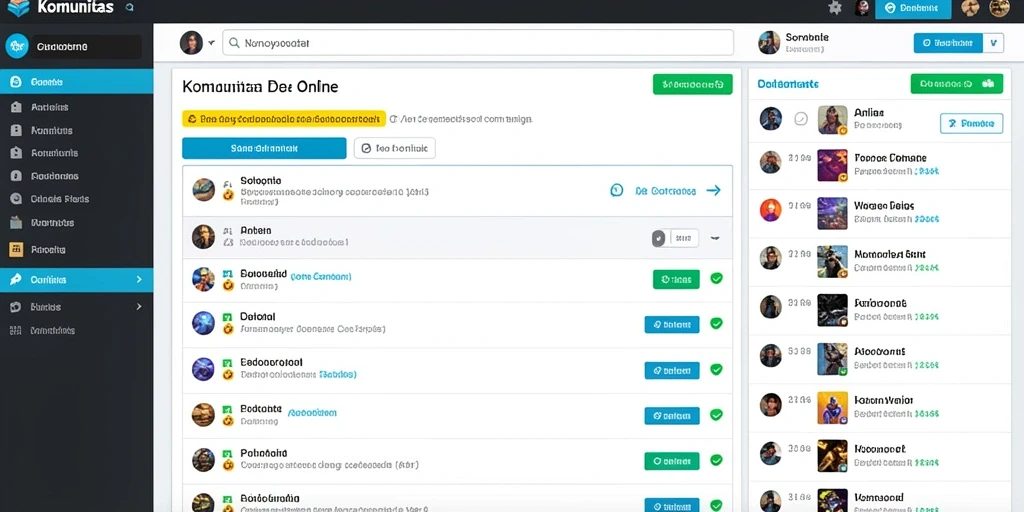
Task: Click the outlined button next to Anlias
Action: 971,123
